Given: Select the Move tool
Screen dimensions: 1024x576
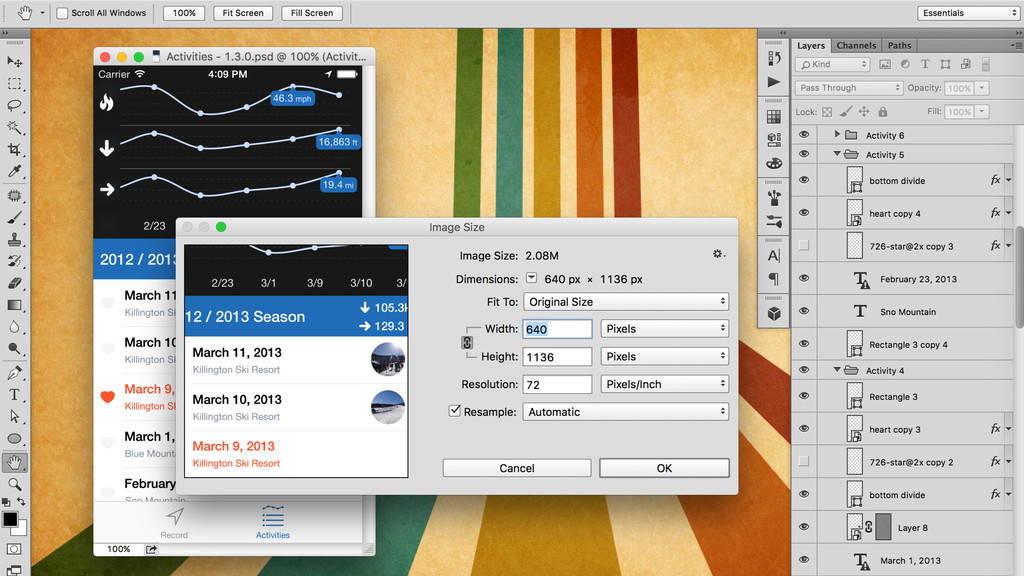Looking at the screenshot, I should [14, 61].
